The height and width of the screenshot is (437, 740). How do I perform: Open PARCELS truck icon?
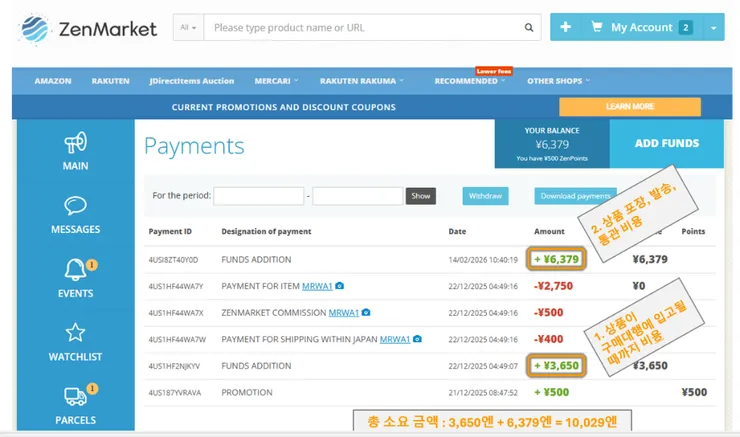(76, 396)
